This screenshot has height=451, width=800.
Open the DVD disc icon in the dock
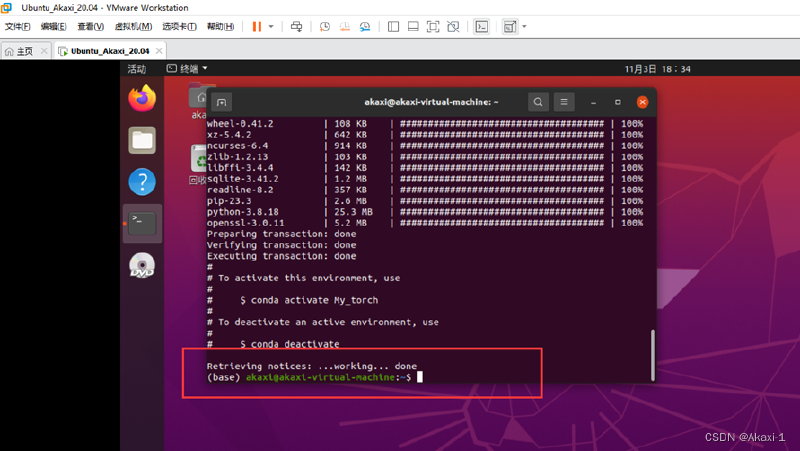pyautogui.click(x=142, y=265)
